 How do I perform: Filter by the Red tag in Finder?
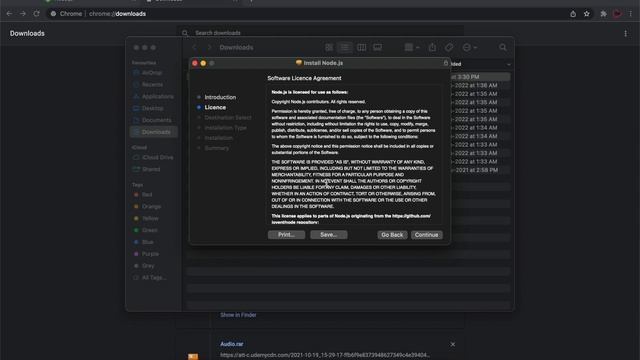147,195
